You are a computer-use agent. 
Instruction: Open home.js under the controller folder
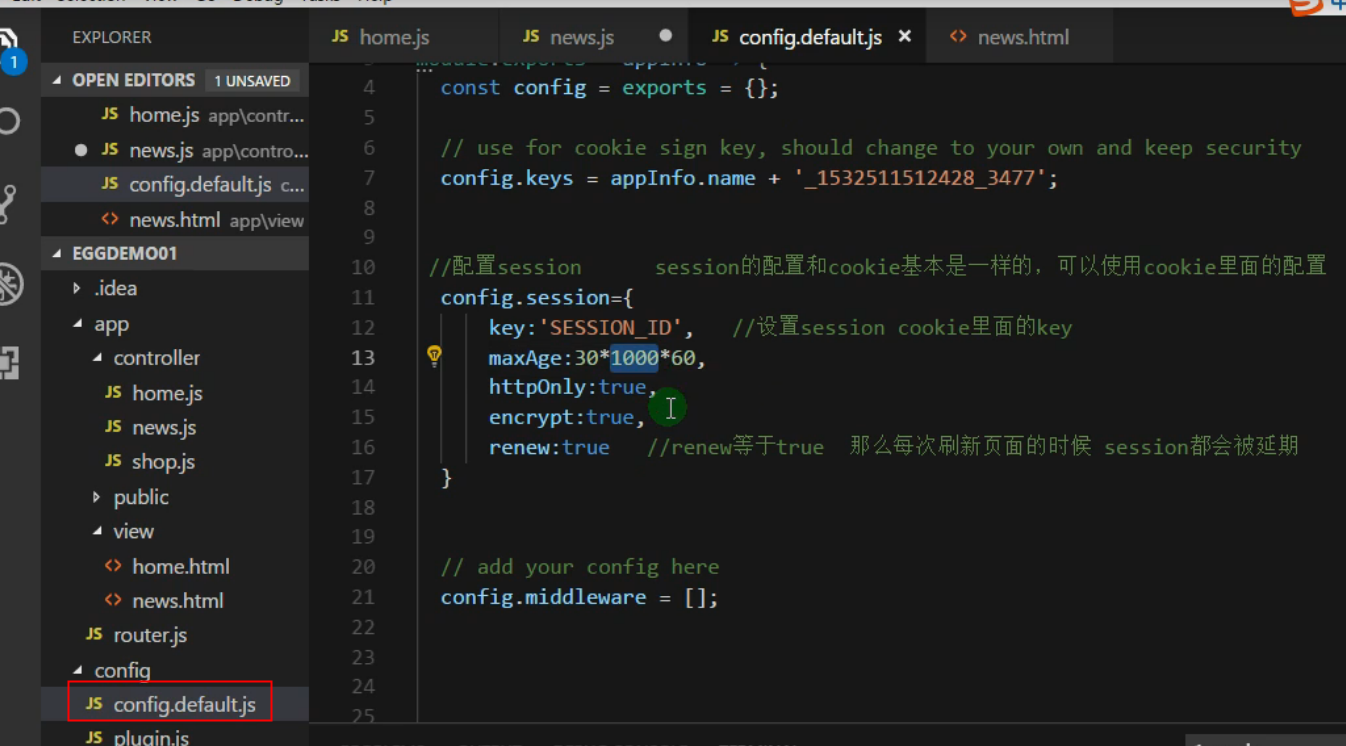click(x=167, y=393)
